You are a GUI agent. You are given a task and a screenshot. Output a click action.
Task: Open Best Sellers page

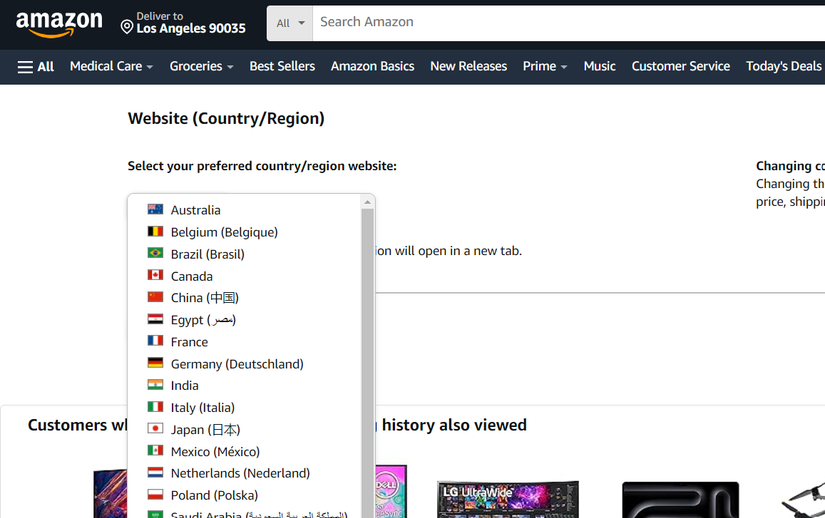pos(282,67)
